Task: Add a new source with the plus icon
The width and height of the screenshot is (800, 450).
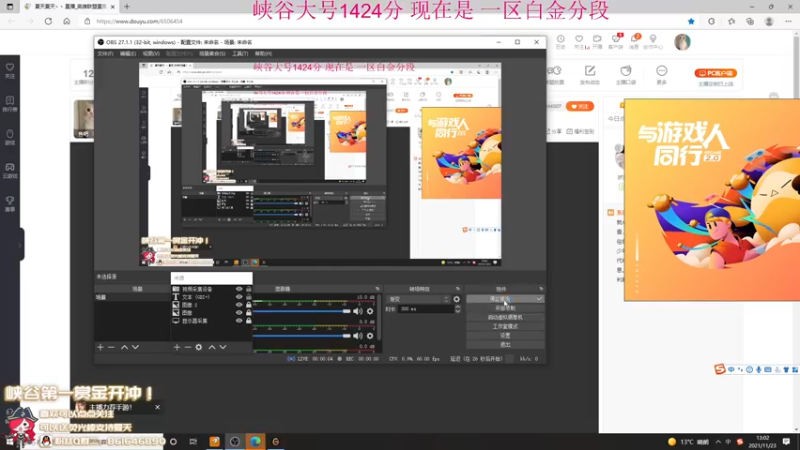Action: point(177,347)
